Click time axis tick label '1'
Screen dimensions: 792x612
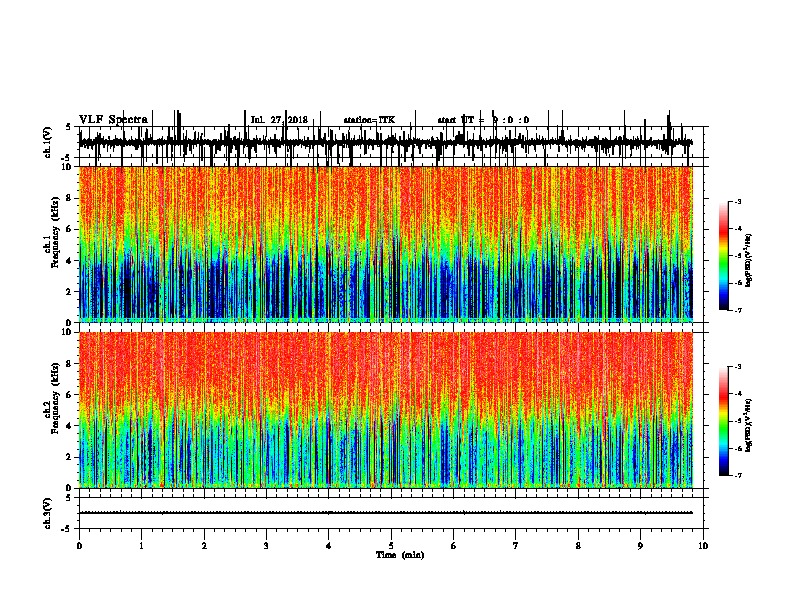(142, 546)
